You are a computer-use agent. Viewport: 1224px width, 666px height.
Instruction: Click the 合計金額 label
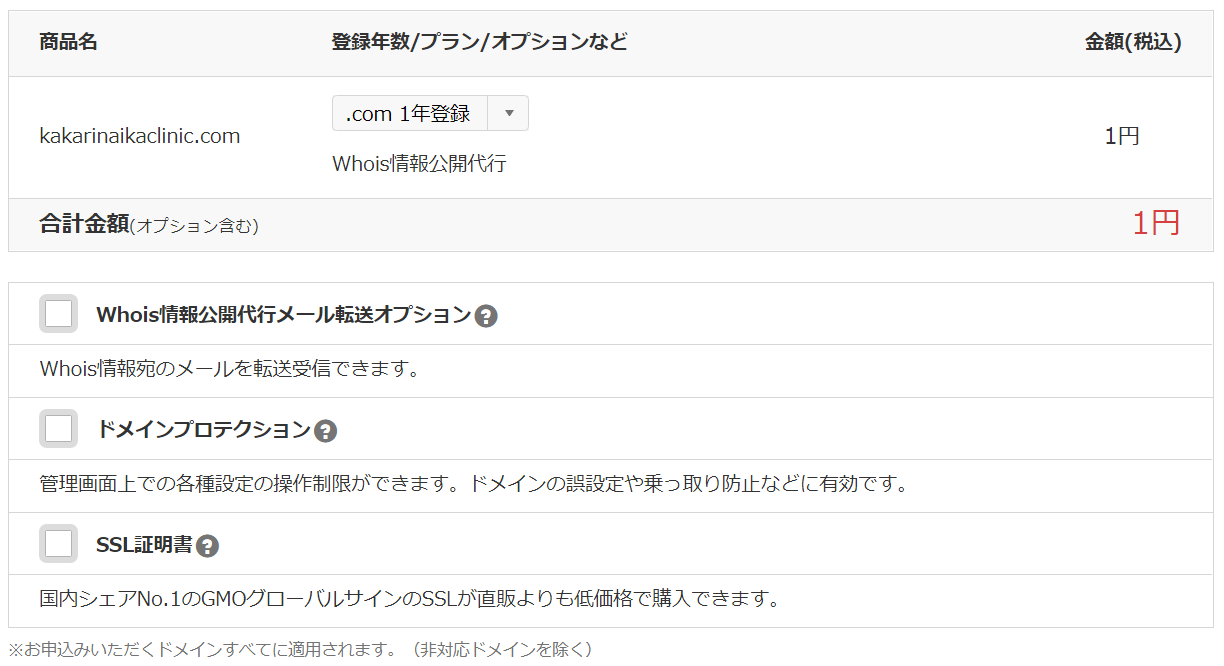[85, 224]
